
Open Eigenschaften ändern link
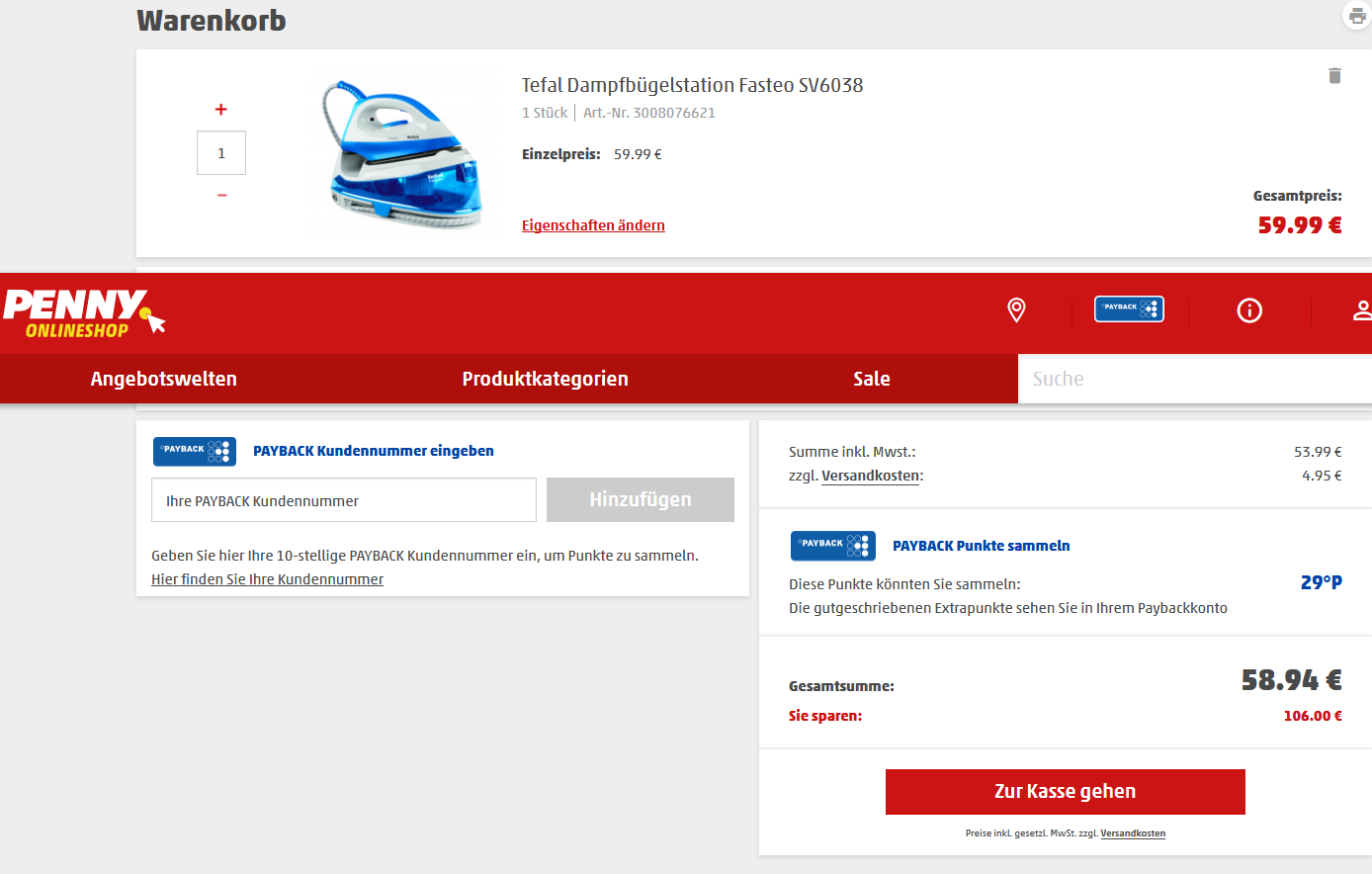click(593, 225)
